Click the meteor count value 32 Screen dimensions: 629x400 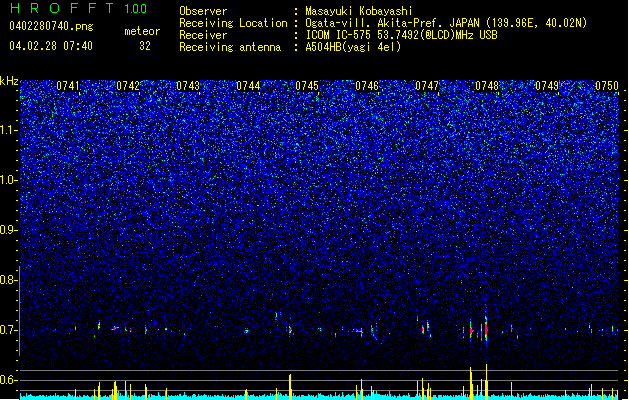pyautogui.click(x=145, y=46)
